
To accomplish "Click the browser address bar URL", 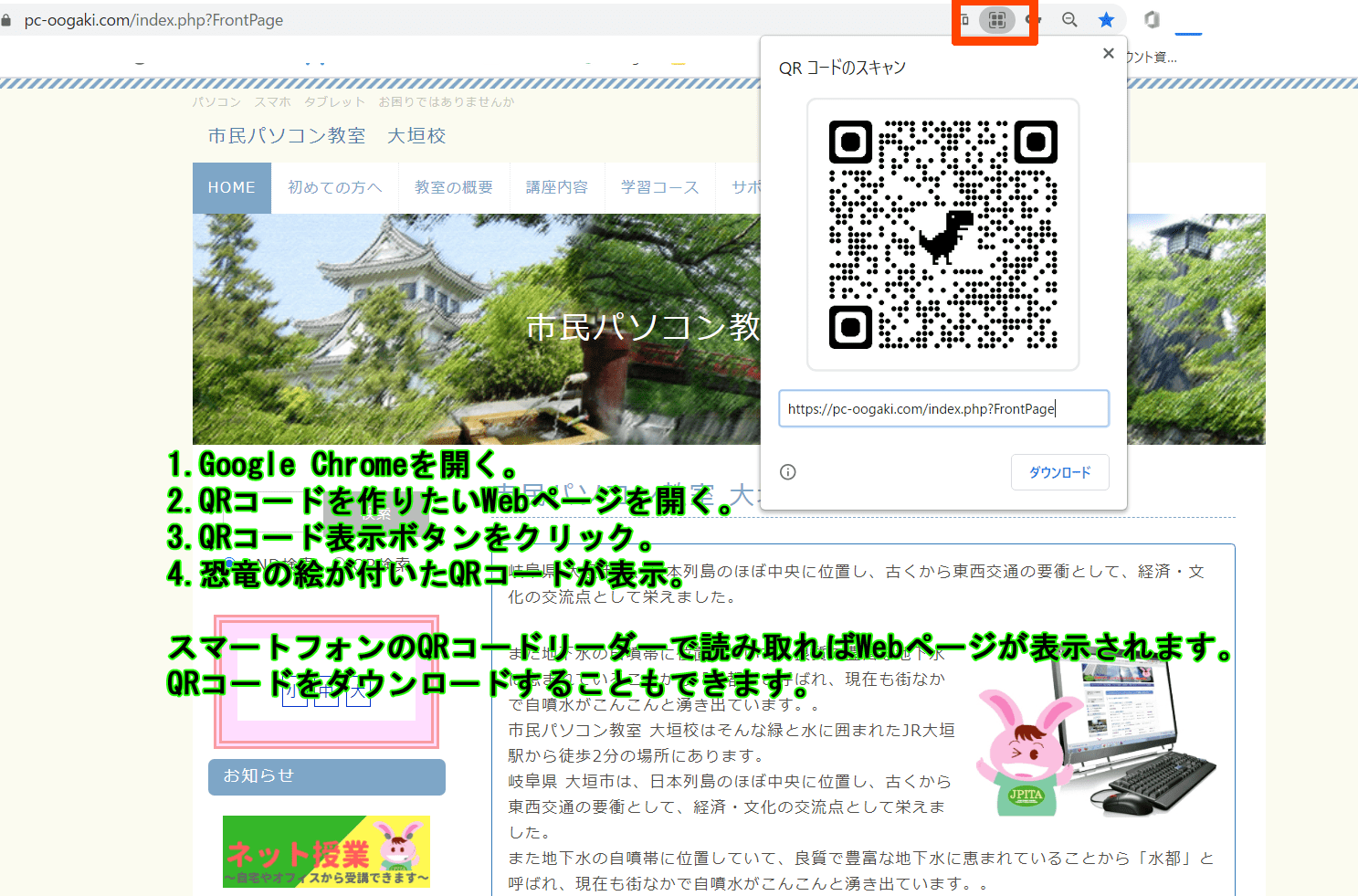I will coord(153,20).
